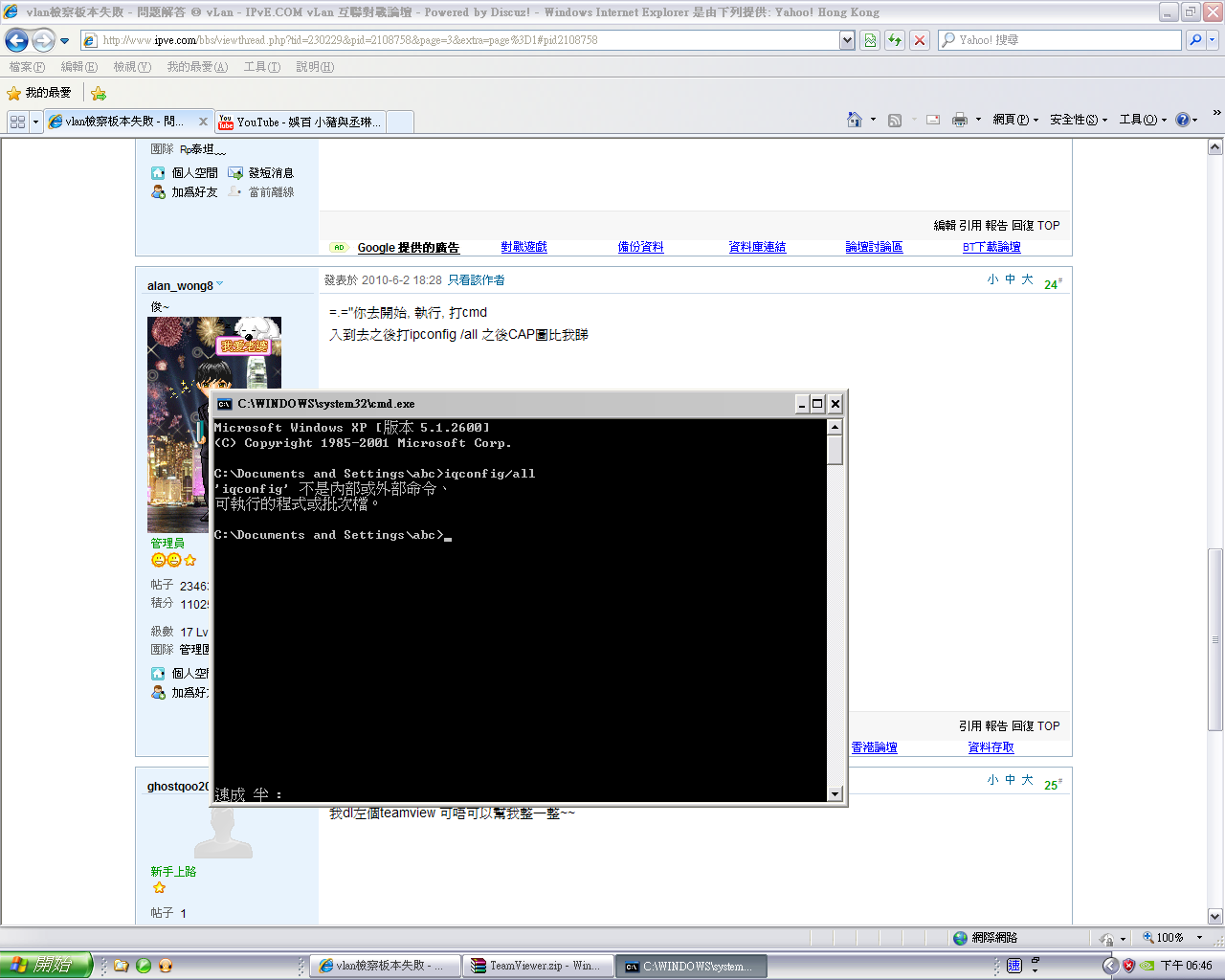Open the zoom level 100% dropdown
The width and height of the screenshot is (1225, 980).
pyautogui.click(x=1199, y=938)
